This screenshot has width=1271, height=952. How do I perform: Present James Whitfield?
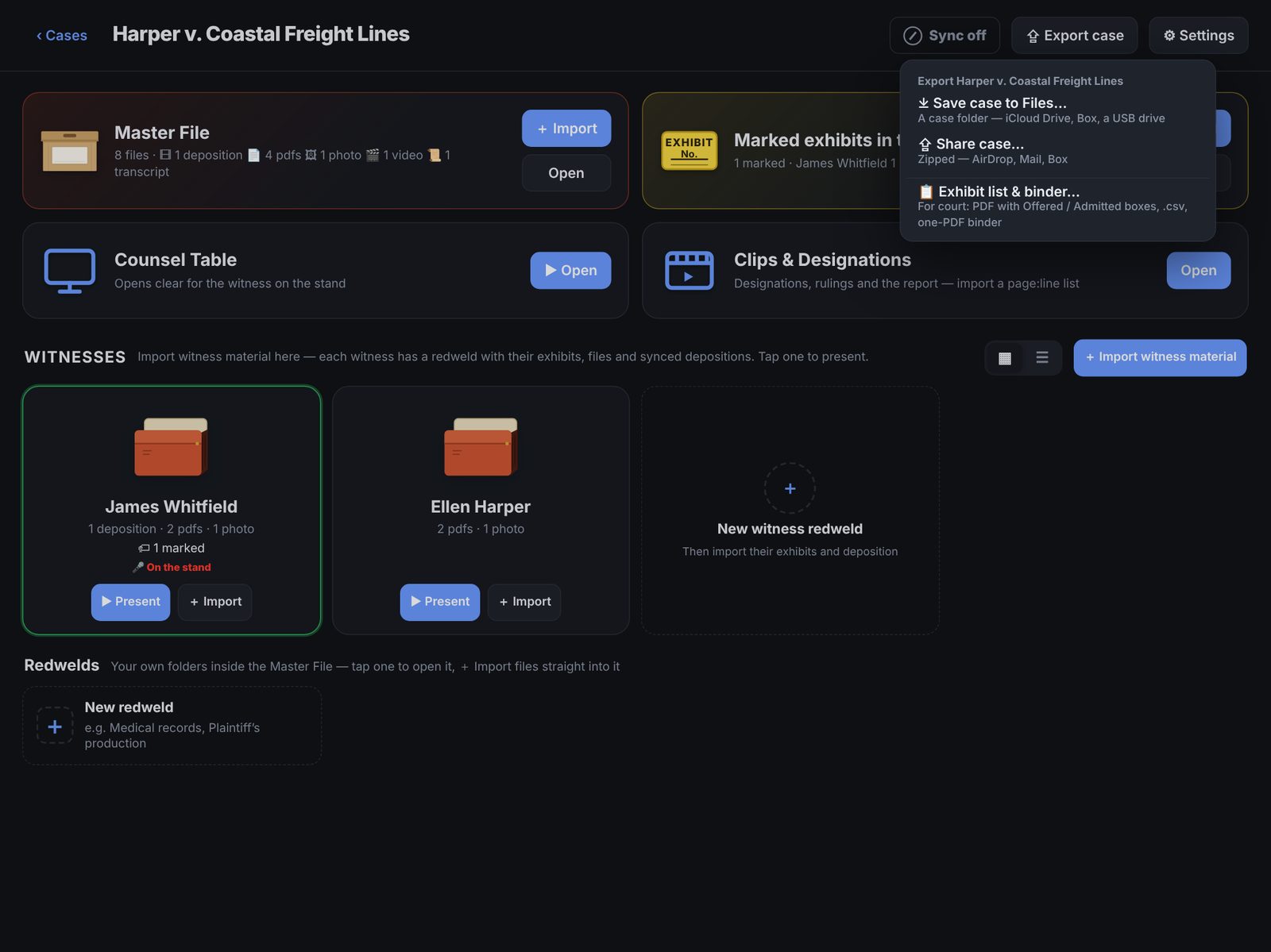click(x=131, y=602)
